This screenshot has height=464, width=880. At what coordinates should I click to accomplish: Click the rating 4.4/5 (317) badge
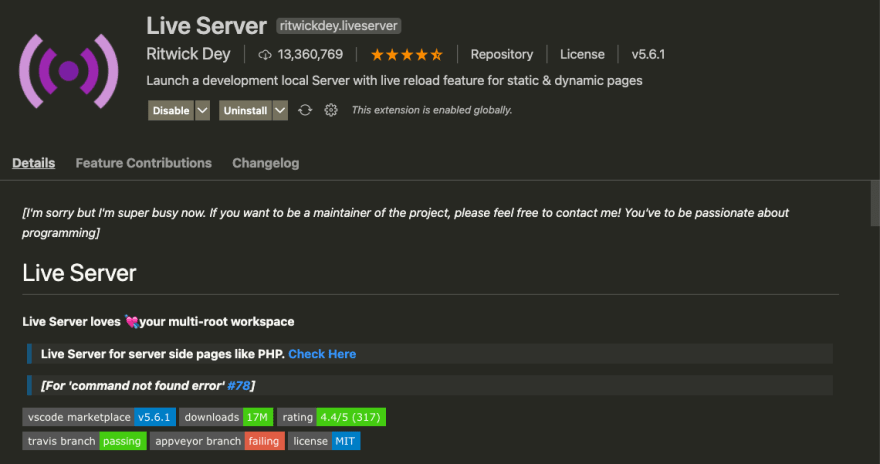[331, 417]
